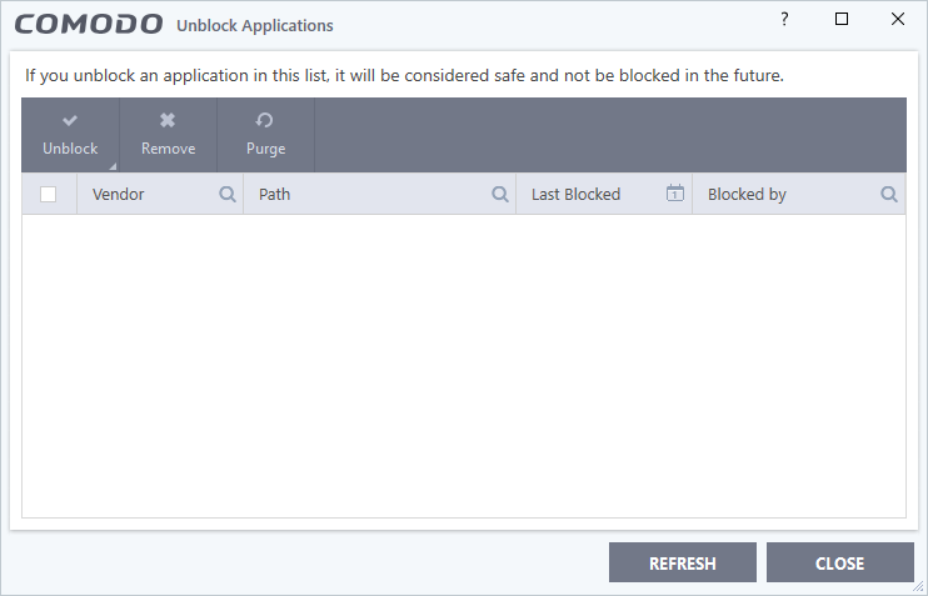Click the Unblock checkmark icon
This screenshot has height=596, width=928.
click(x=70, y=121)
